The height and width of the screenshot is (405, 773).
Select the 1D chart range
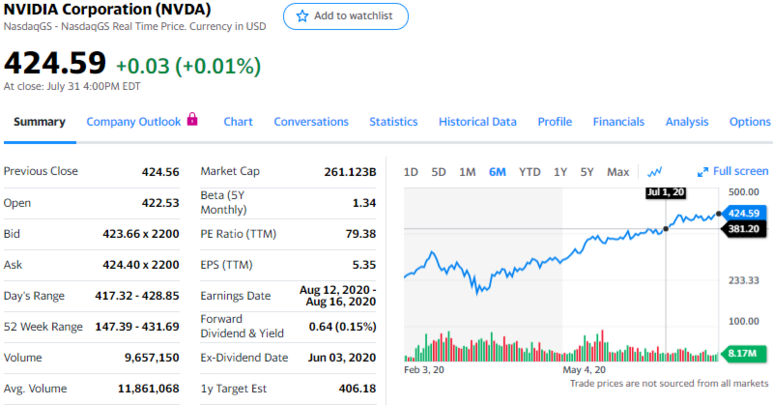(x=411, y=172)
